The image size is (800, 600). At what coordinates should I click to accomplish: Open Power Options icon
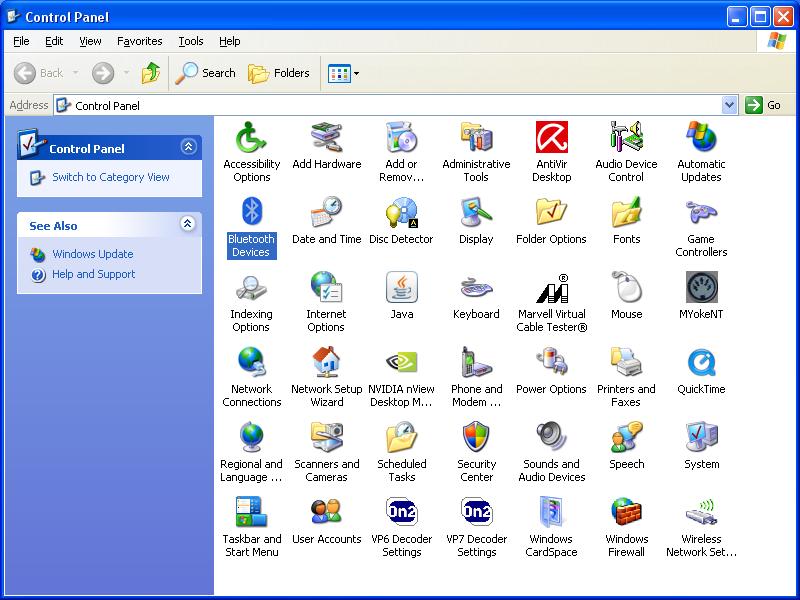[x=552, y=362]
